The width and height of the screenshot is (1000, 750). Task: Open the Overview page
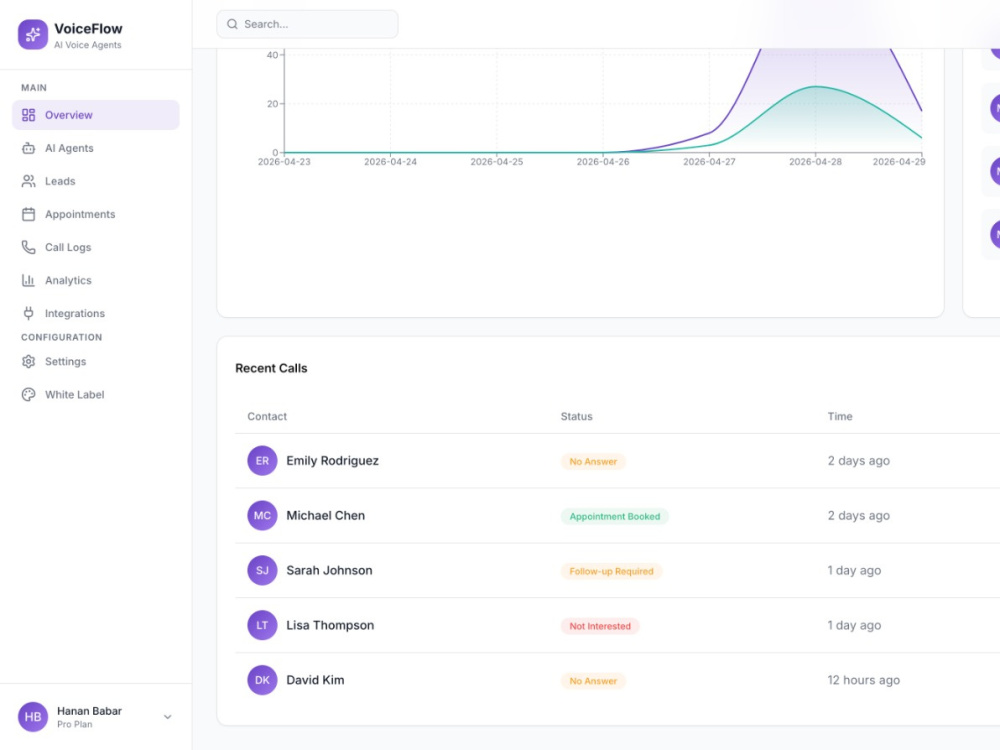pyautogui.click(x=96, y=115)
